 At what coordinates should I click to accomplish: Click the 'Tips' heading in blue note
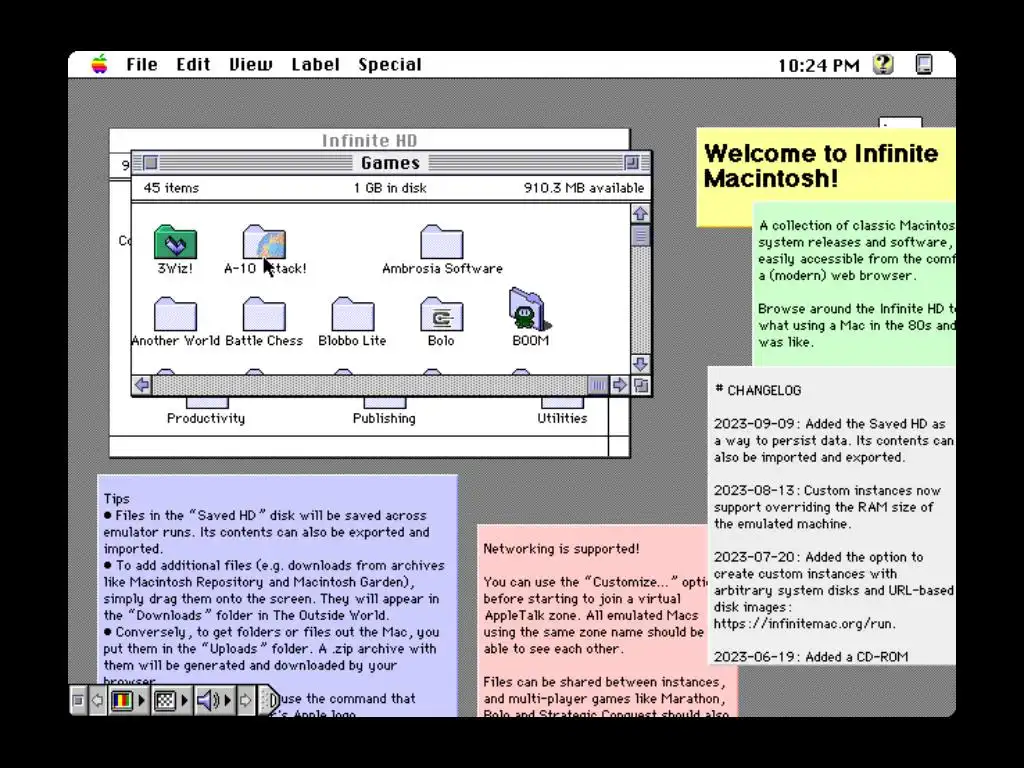point(116,499)
